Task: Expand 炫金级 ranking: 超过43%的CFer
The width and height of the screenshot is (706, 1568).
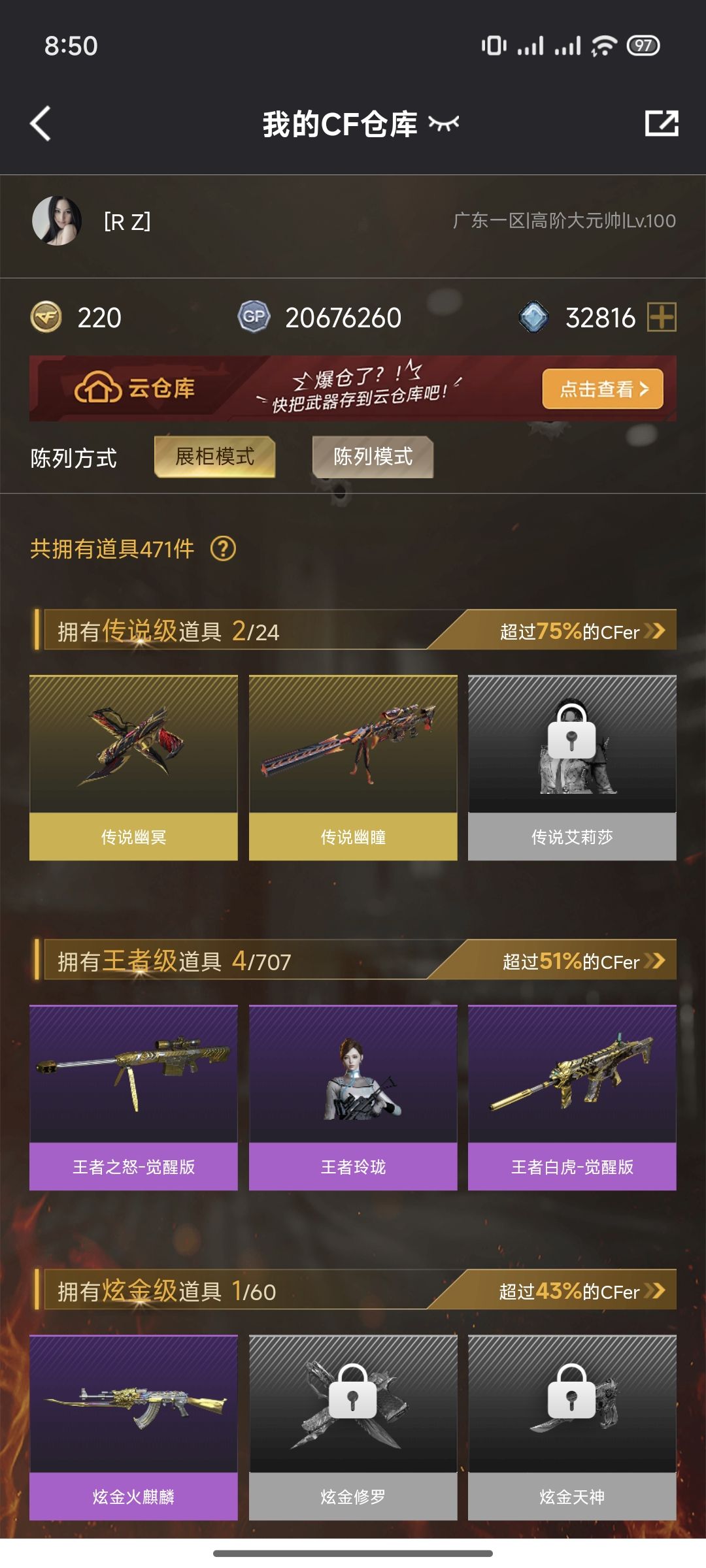Action: pos(582,1291)
